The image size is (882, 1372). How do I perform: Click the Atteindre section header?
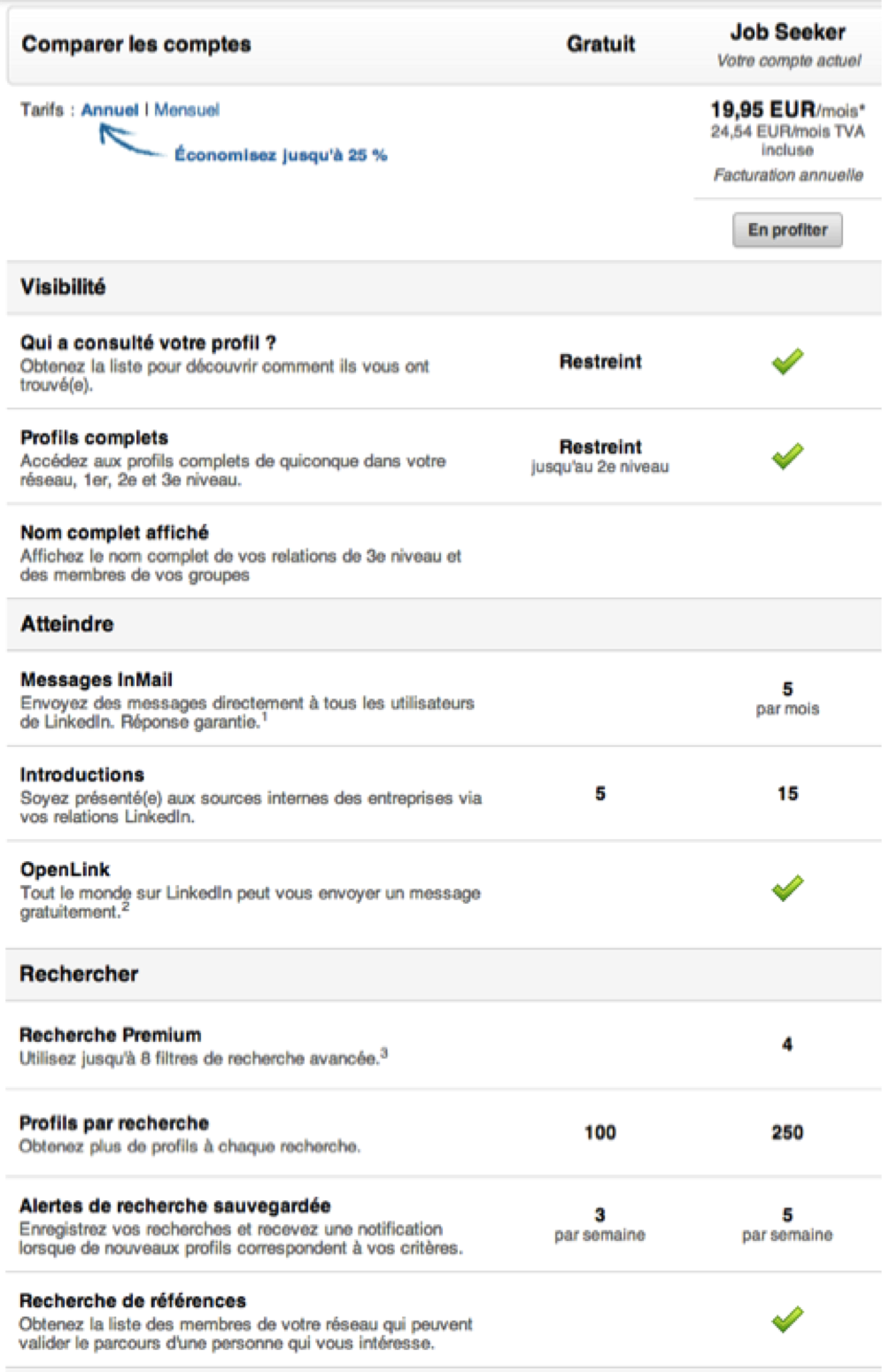click(x=67, y=624)
